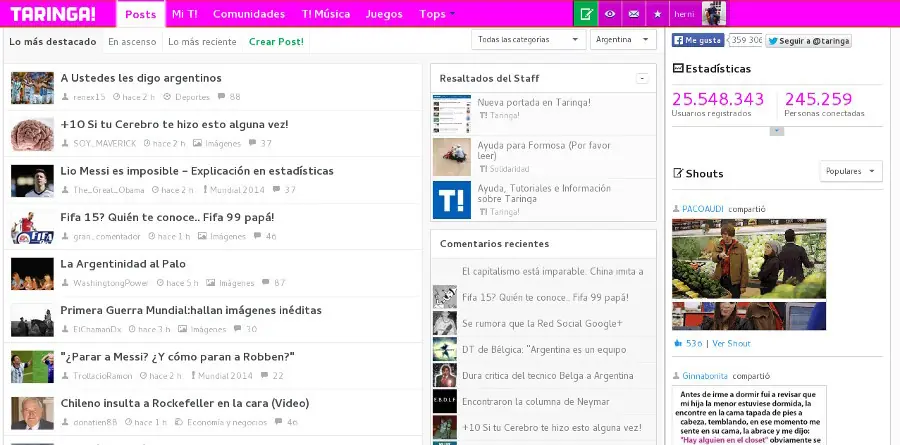Click the comment bubble icon showing 46 on the Fifa 15 post
This screenshot has height=445, width=900.
click(257, 236)
